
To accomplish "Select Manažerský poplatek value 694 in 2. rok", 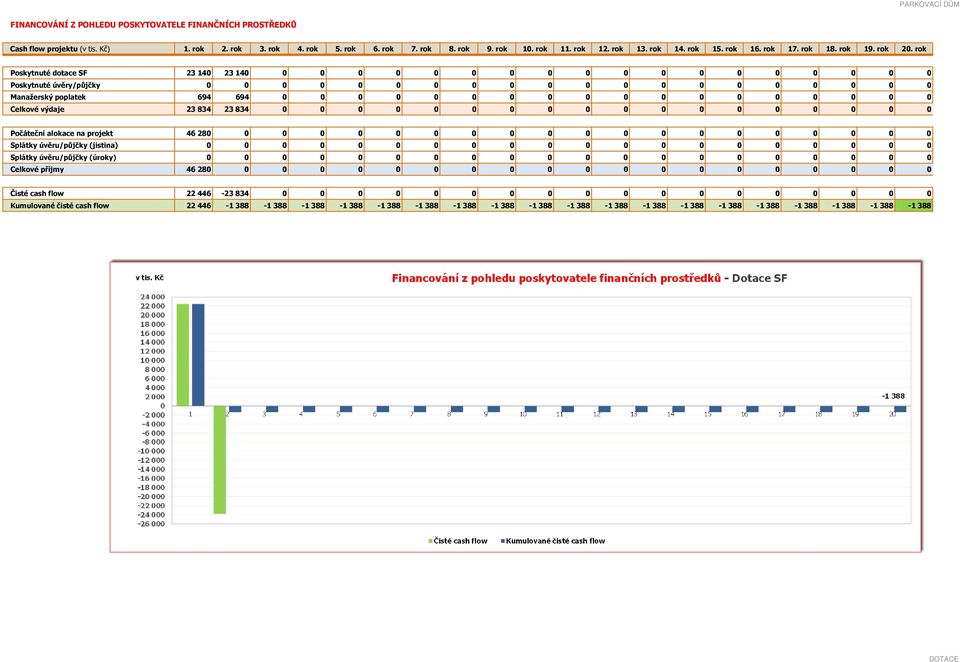I will 242,97.
